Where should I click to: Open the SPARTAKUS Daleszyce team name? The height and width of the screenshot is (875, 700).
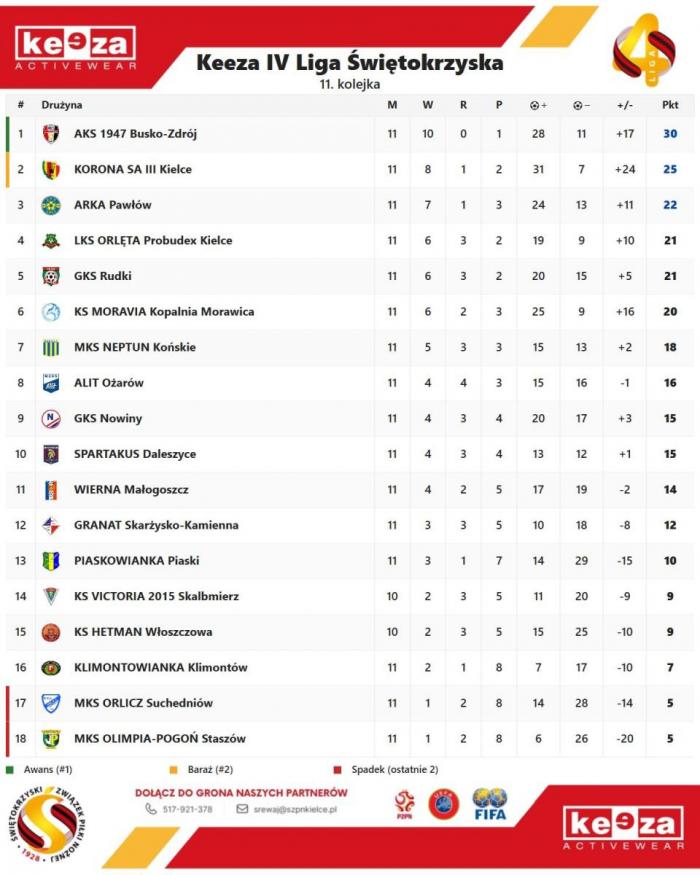coord(134,454)
